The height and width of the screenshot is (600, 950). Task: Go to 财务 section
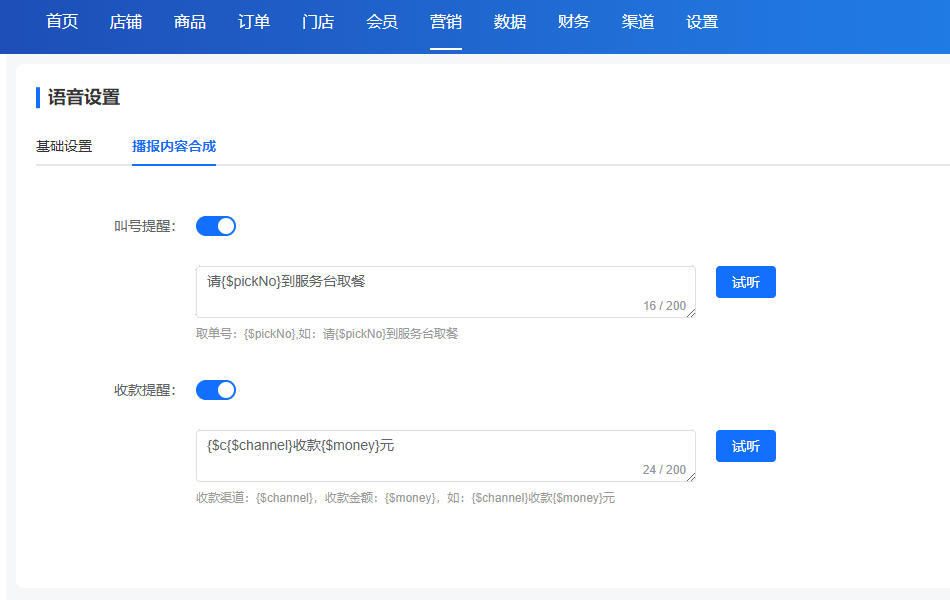pyautogui.click(x=574, y=22)
